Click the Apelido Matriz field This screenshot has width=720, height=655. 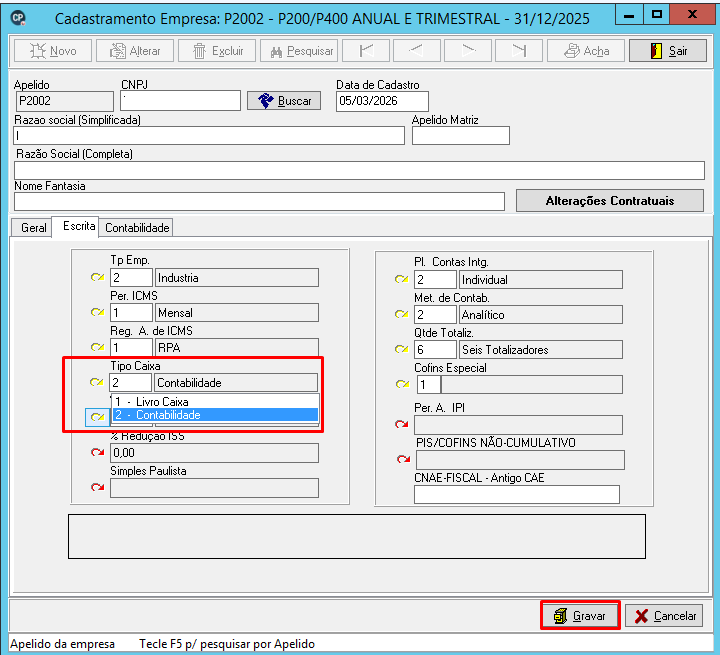coord(461,136)
